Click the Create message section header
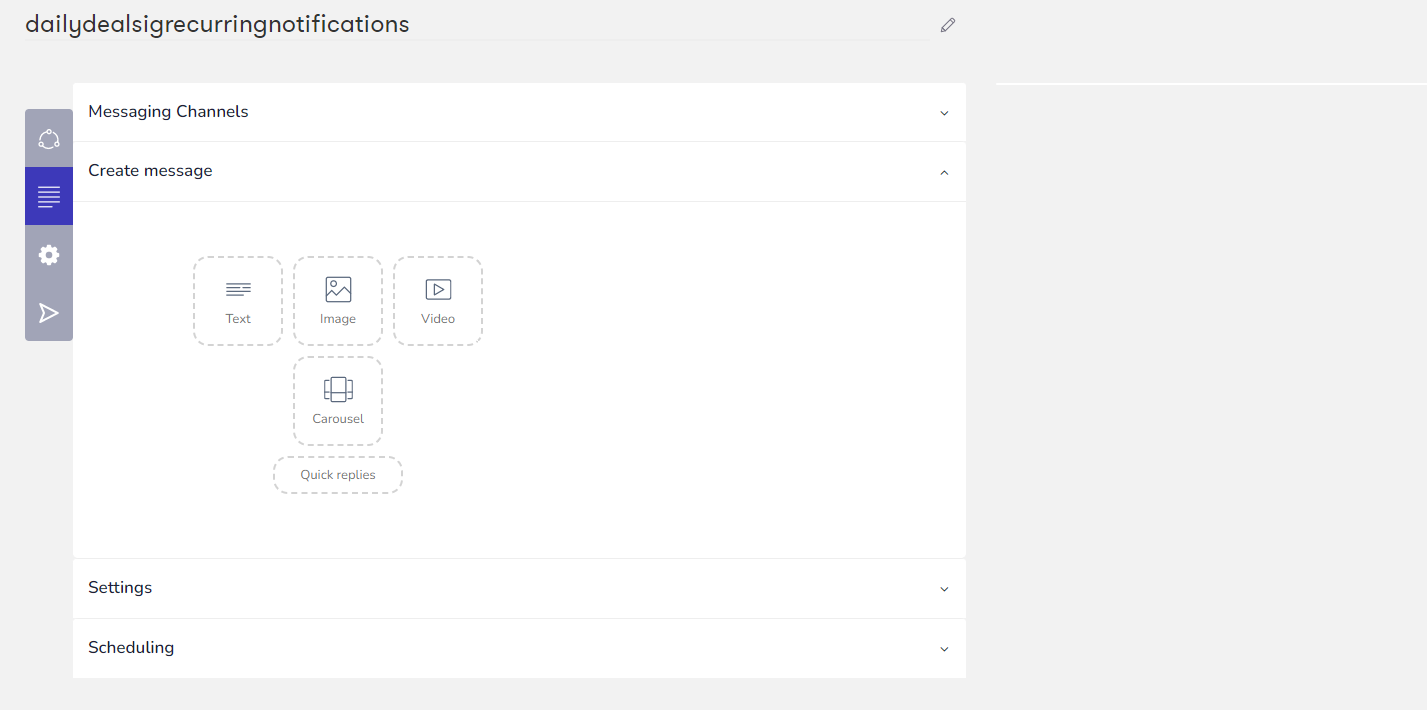 pyautogui.click(x=150, y=171)
